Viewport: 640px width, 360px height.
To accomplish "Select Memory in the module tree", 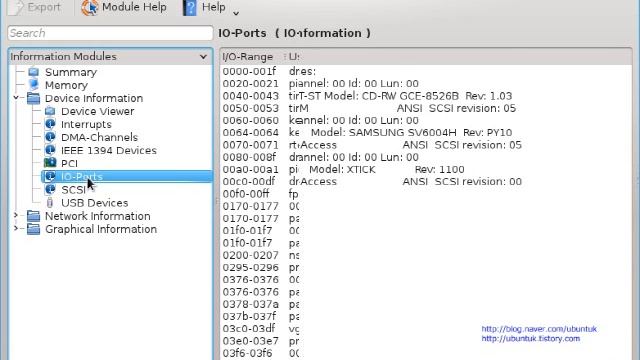I will pyautogui.click(x=66, y=85).
